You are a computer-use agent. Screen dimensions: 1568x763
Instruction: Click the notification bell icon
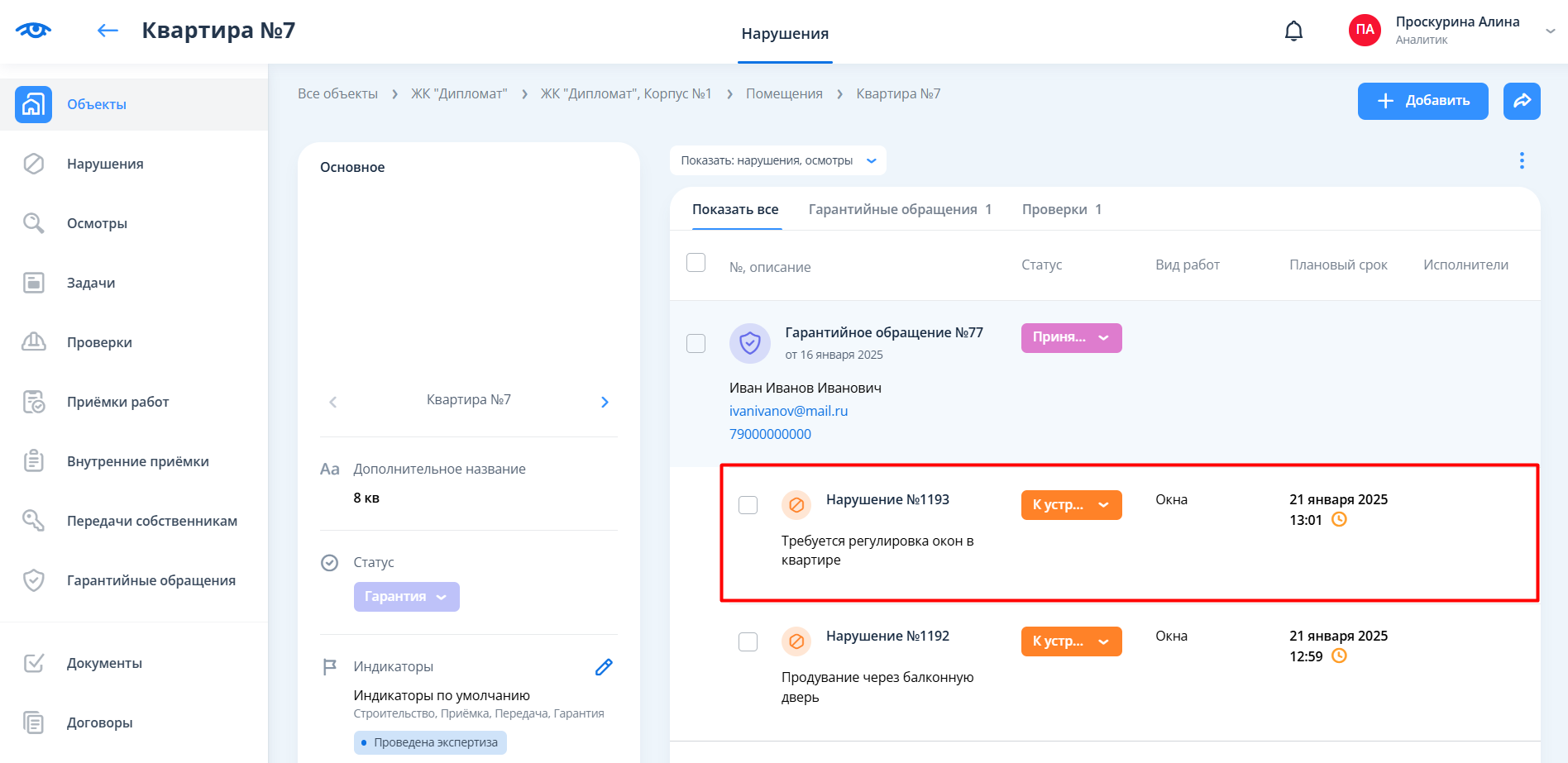coord(1293,31)
